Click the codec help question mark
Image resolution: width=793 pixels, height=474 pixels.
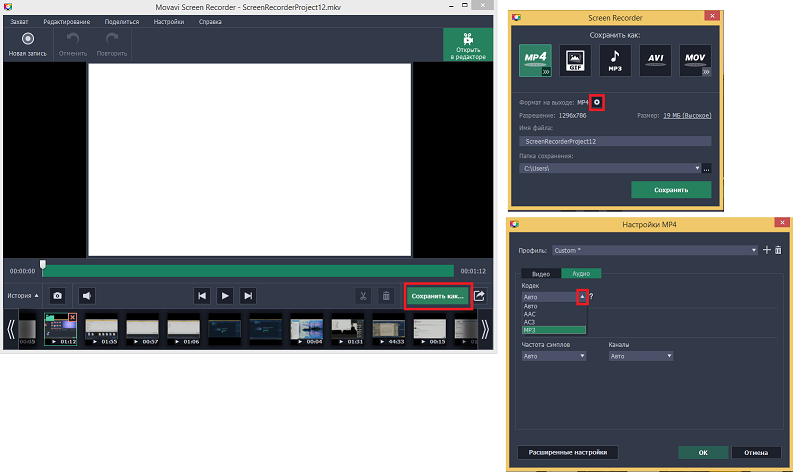(591, 296)
